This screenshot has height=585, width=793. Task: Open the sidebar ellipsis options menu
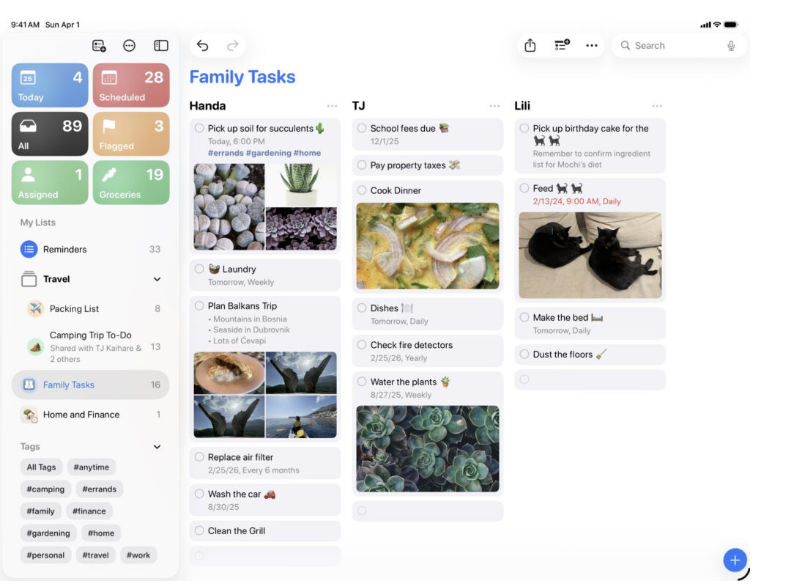tap(129, 46)
